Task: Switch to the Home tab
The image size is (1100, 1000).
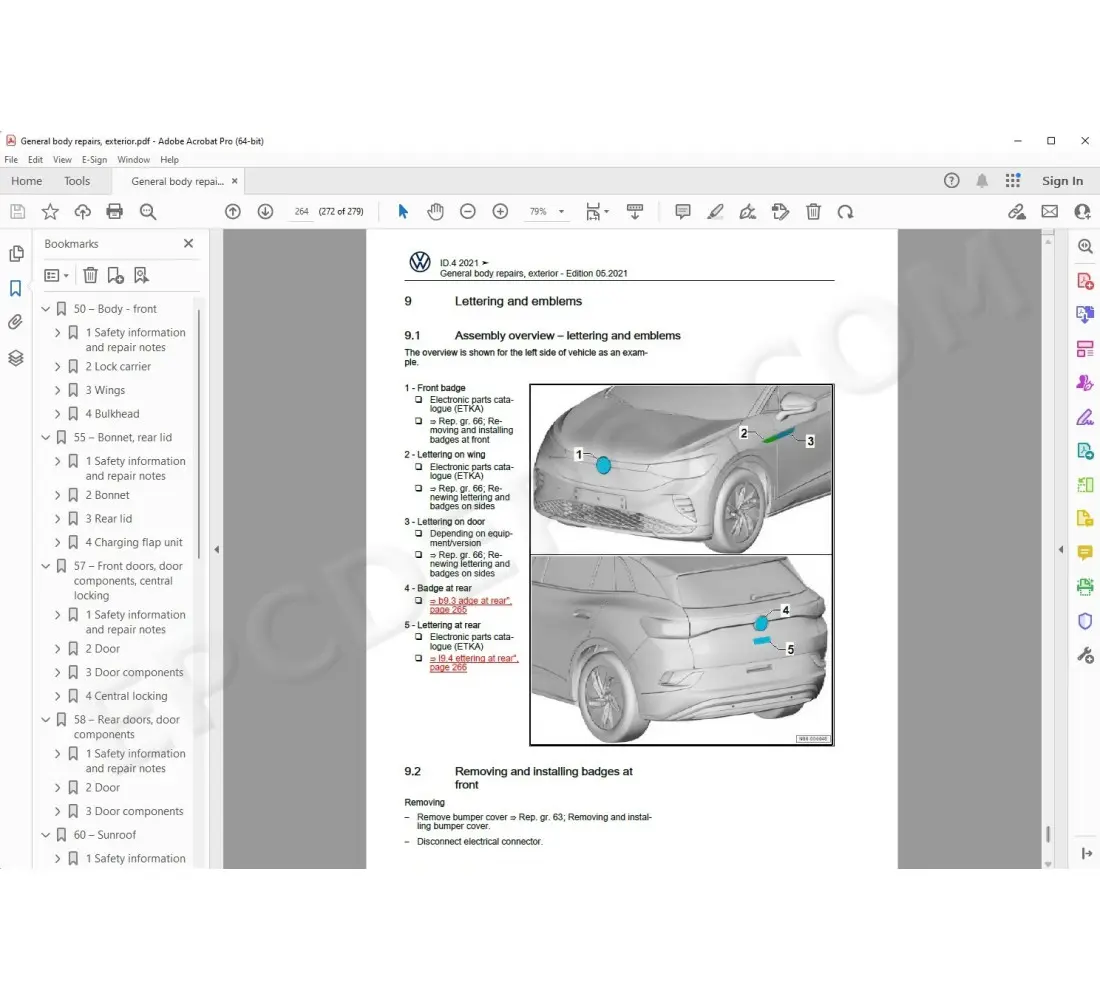Action: click(27, 181)
